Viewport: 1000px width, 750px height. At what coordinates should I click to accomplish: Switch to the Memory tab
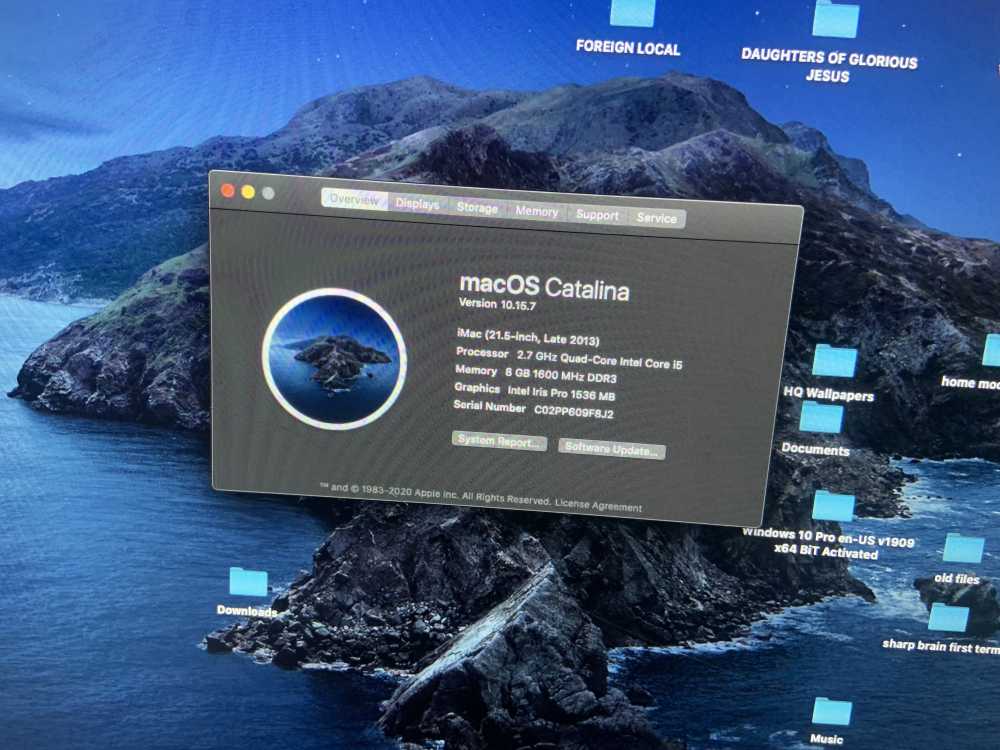click(x=536, y=211)
